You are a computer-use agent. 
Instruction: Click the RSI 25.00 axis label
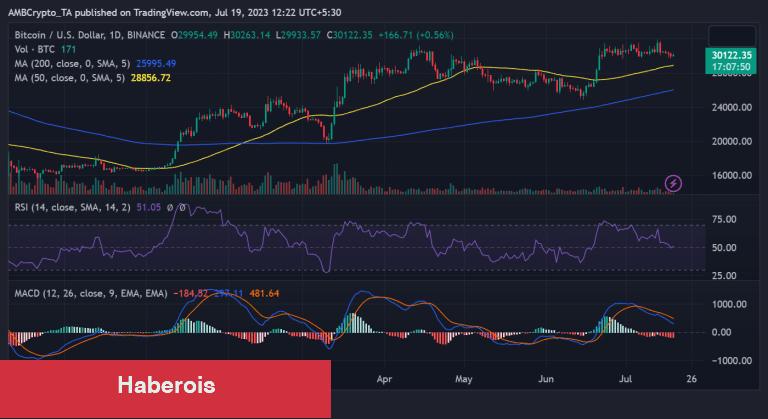pyautogui.click(x=724, y=276)
